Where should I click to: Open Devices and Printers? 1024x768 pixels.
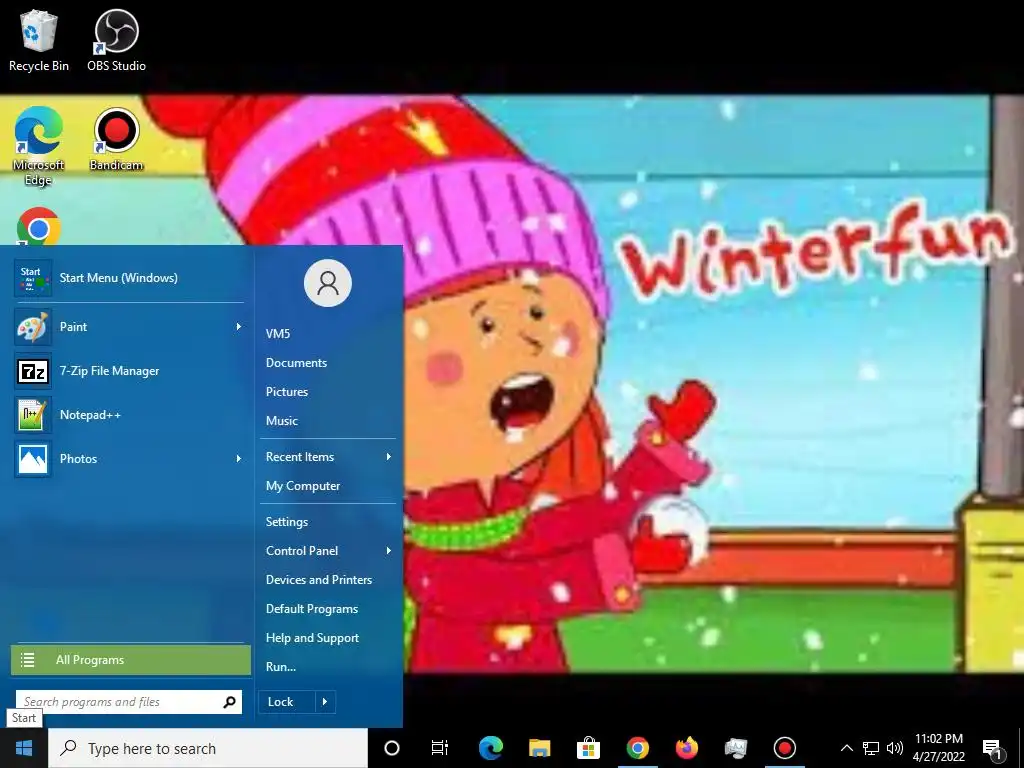[x=319, y=580]
